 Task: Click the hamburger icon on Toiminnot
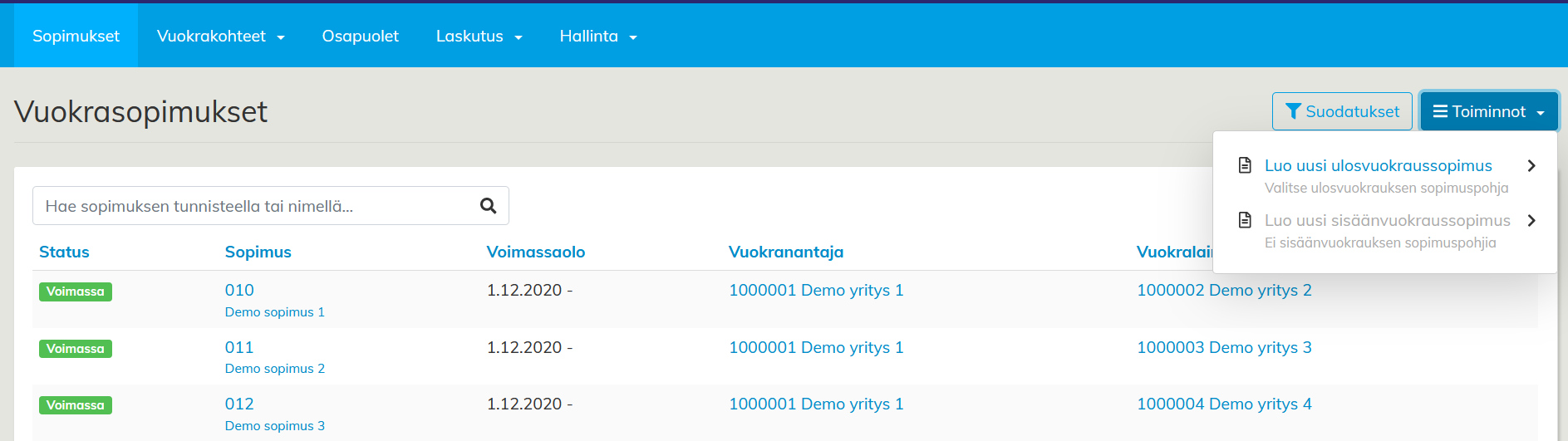pos(1440,111)
